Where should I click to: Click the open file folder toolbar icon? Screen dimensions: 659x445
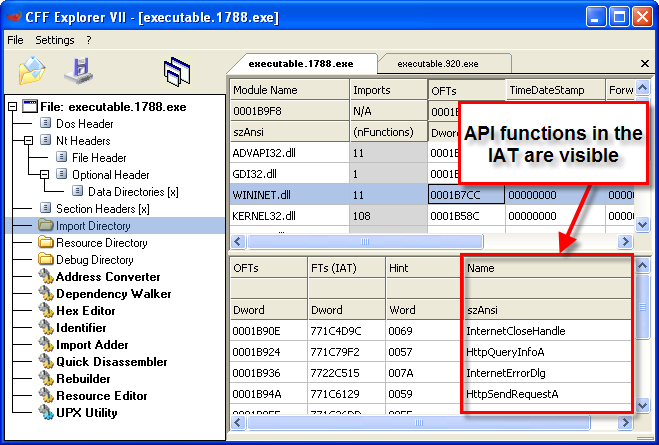point(33,71)
